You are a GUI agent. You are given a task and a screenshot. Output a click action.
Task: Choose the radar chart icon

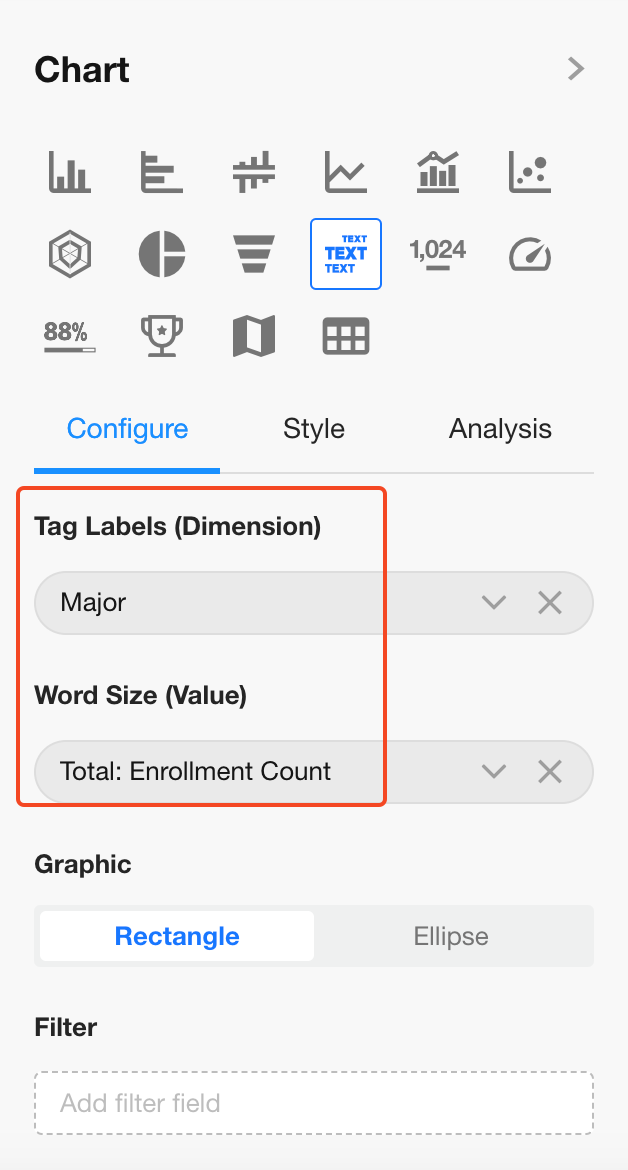(x=69, y=254)
